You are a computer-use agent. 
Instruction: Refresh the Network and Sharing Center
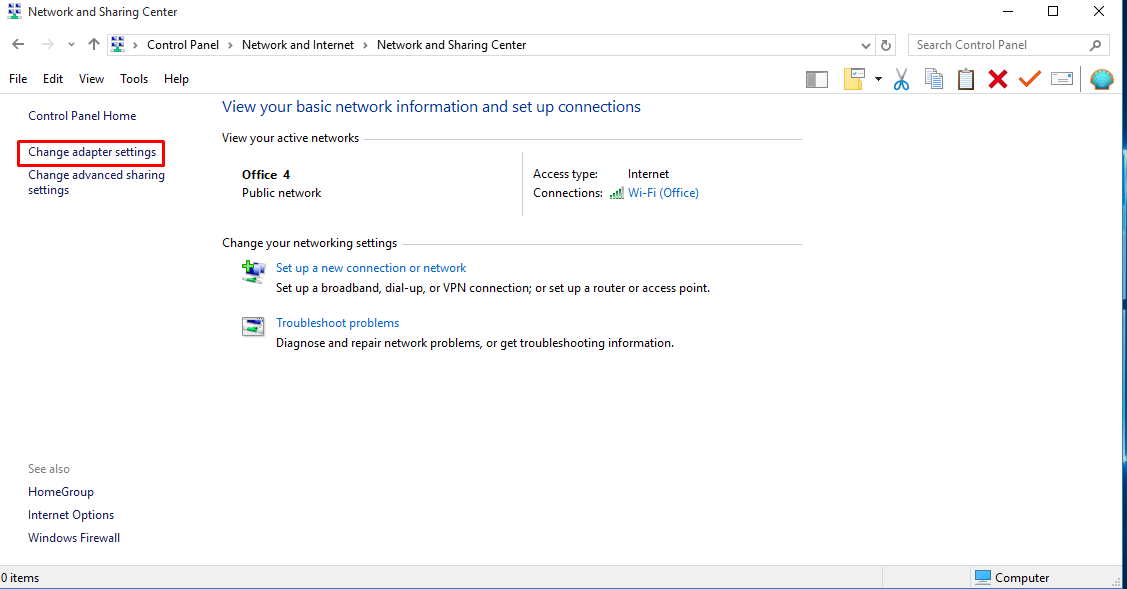(886, 45)
